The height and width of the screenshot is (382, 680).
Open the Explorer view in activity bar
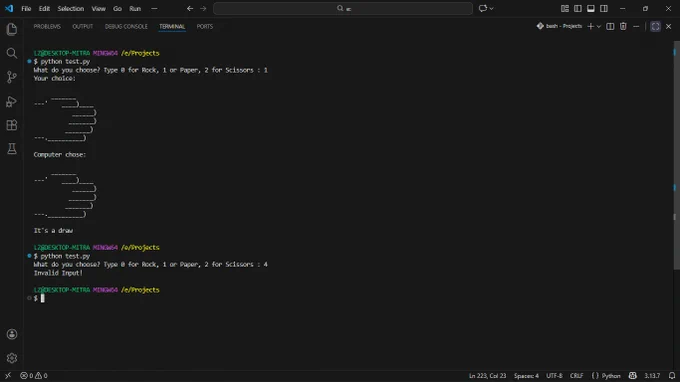[12, 29]
